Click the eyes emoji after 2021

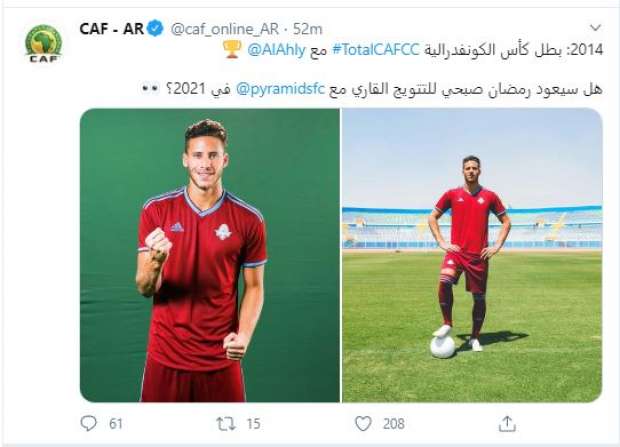(151, 89)
